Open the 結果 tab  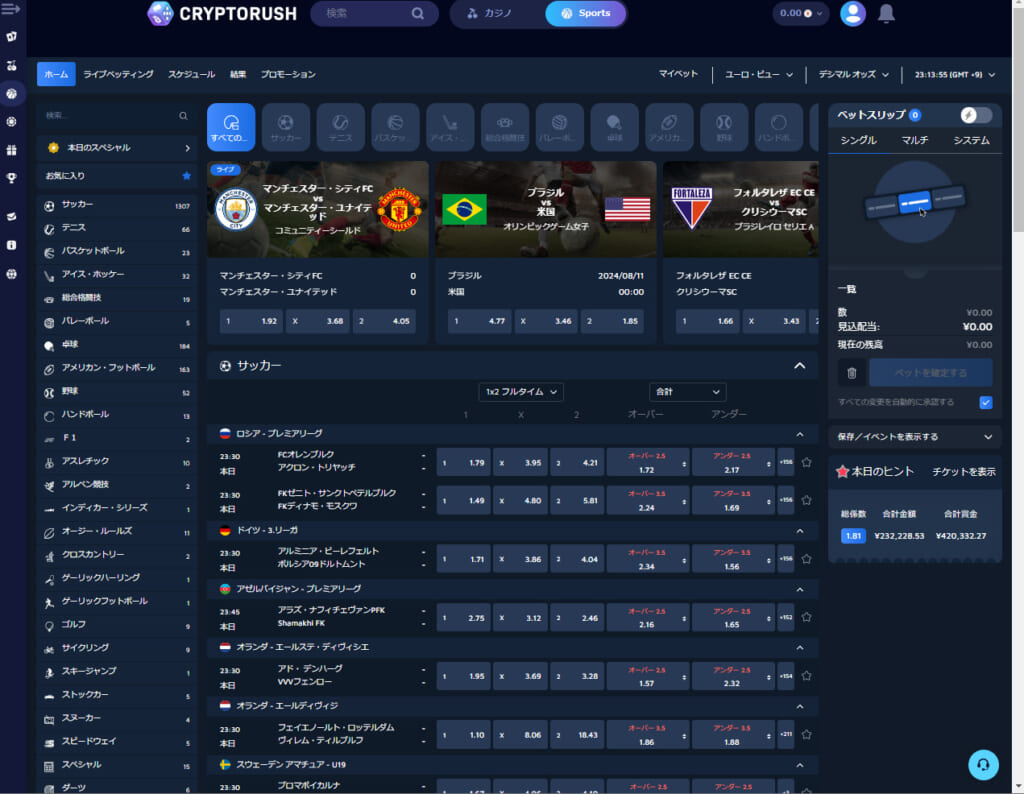pos(238,74)
